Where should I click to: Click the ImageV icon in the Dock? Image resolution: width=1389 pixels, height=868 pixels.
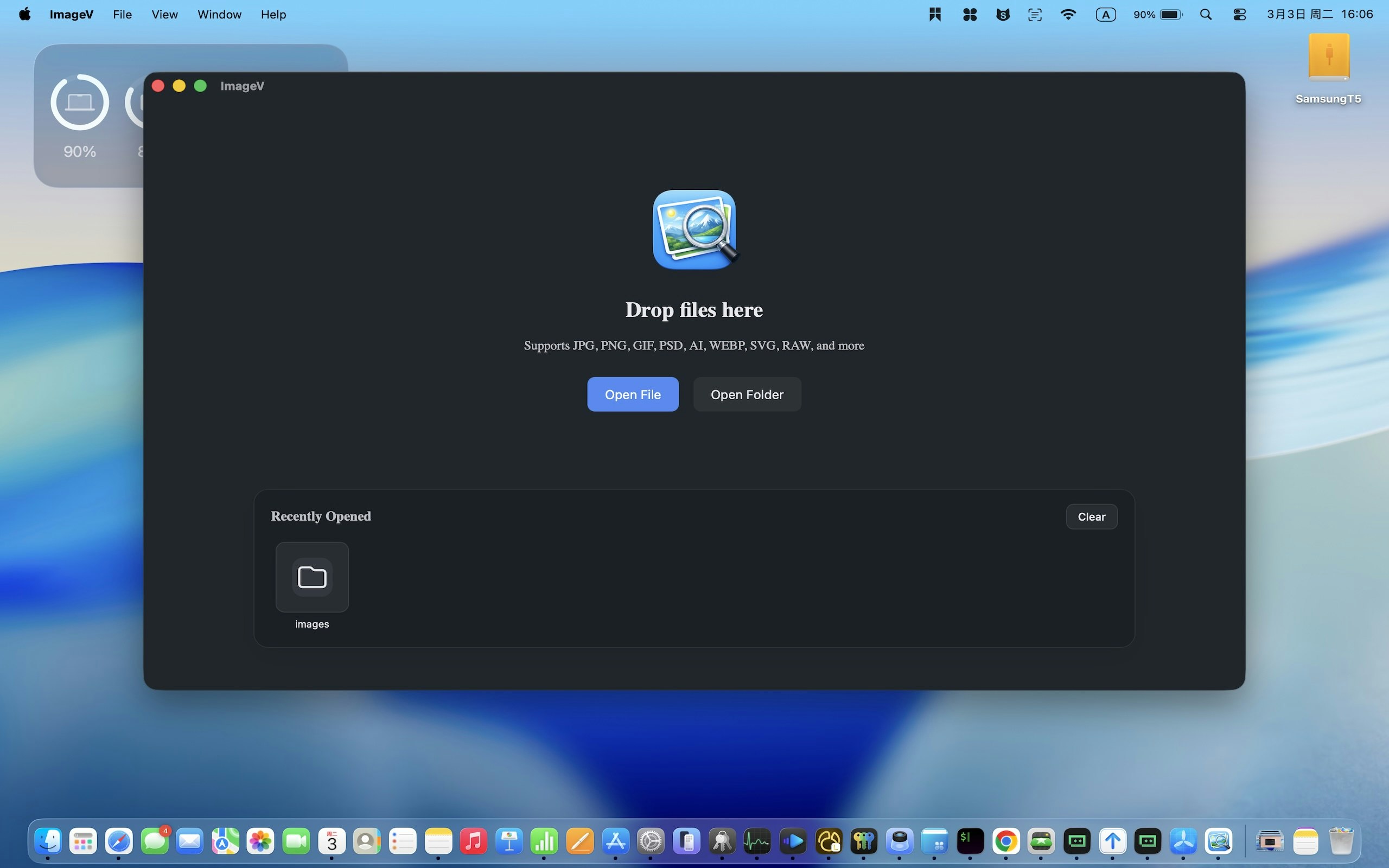pyautogui.click(x=1218, y=841)
